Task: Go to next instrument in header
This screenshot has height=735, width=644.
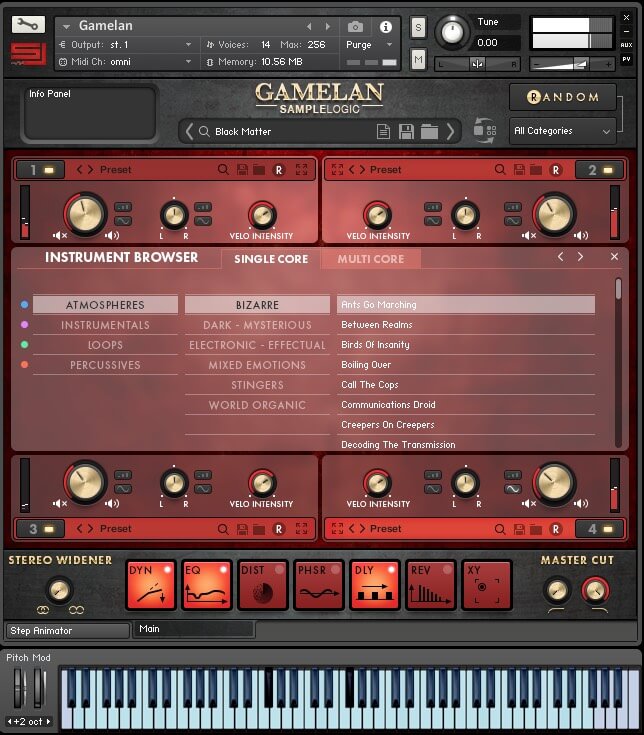Action: (328, 27)
